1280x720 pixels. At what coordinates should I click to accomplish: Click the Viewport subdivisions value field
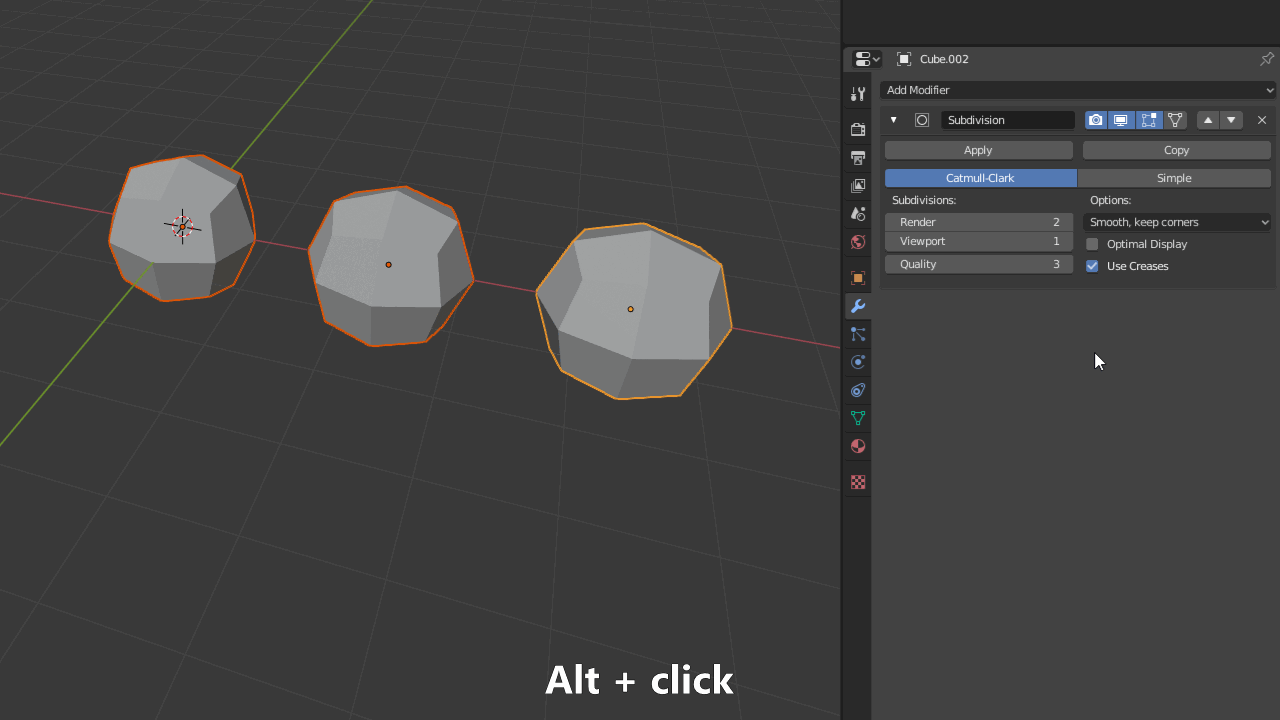[x=979, y=241]
